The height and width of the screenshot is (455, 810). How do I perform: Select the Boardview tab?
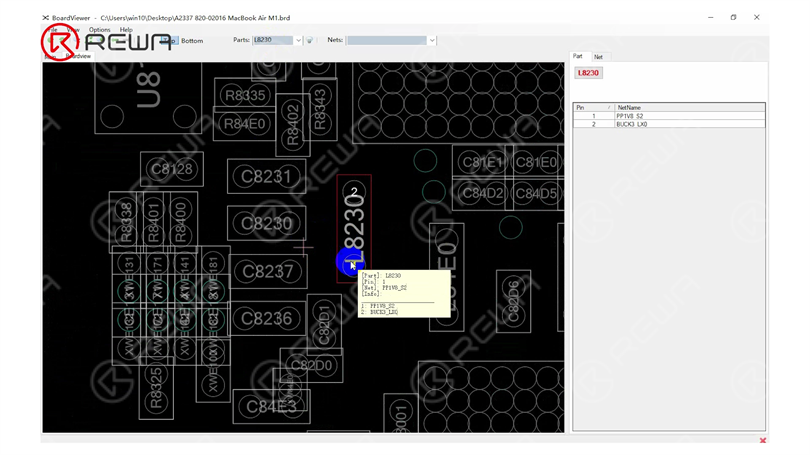pos(79,56)
